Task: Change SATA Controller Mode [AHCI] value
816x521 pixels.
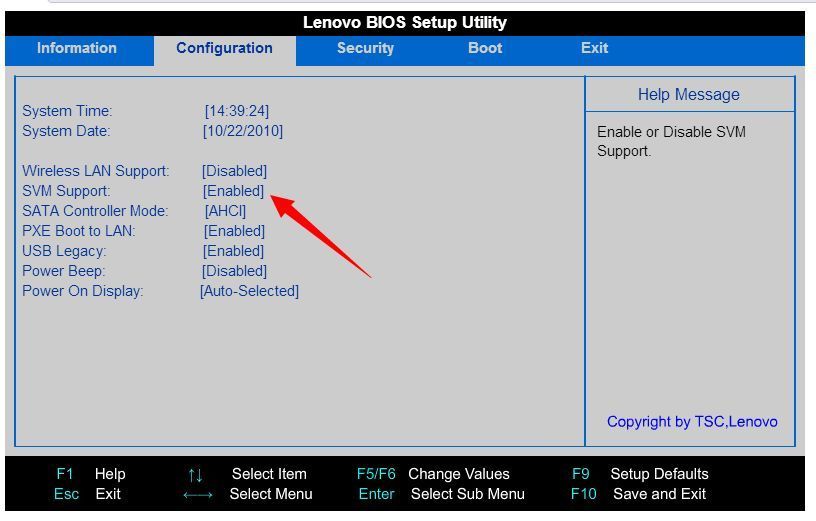Action: [225, 211]
